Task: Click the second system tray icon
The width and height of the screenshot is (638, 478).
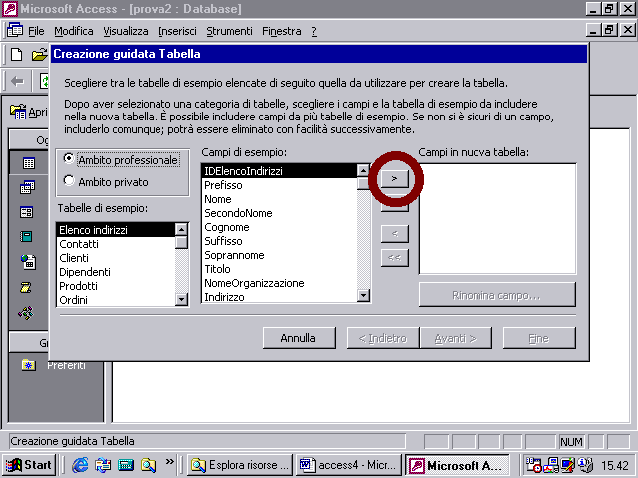Action: 551,465
